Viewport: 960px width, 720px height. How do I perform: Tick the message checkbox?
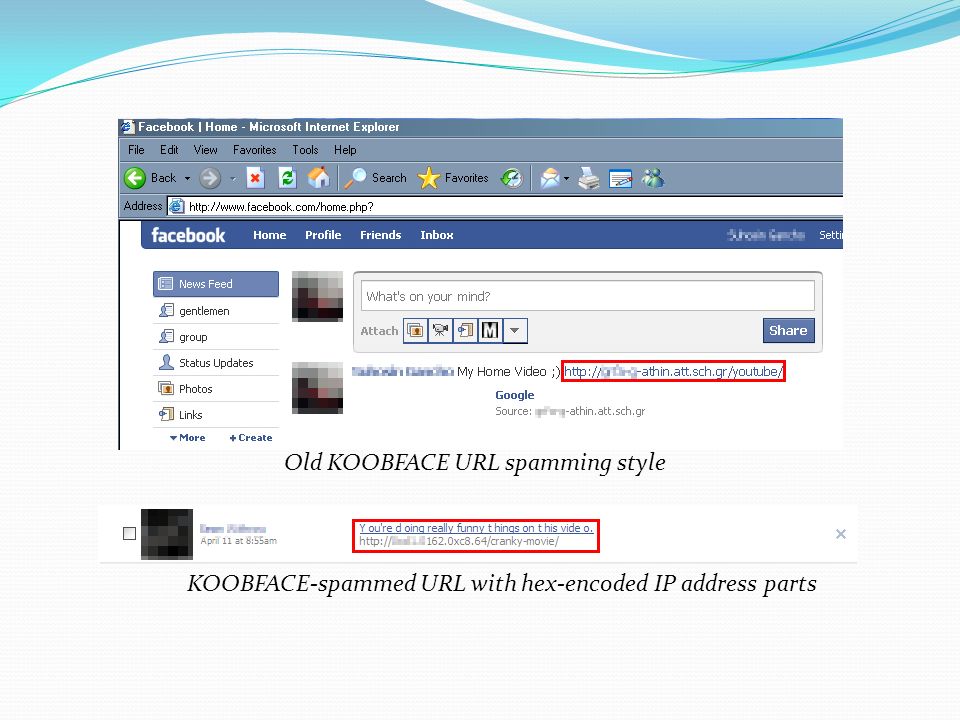(x=129, y=534)
